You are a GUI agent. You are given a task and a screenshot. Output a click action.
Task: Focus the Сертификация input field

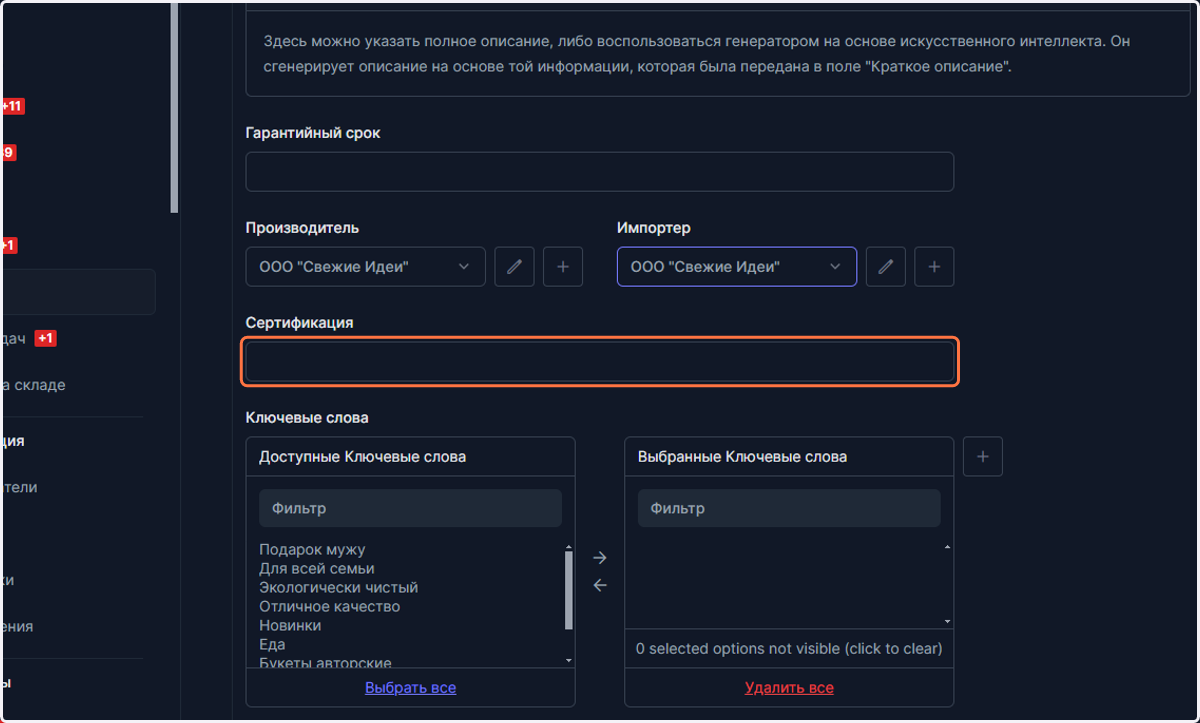tap(600, 362)
